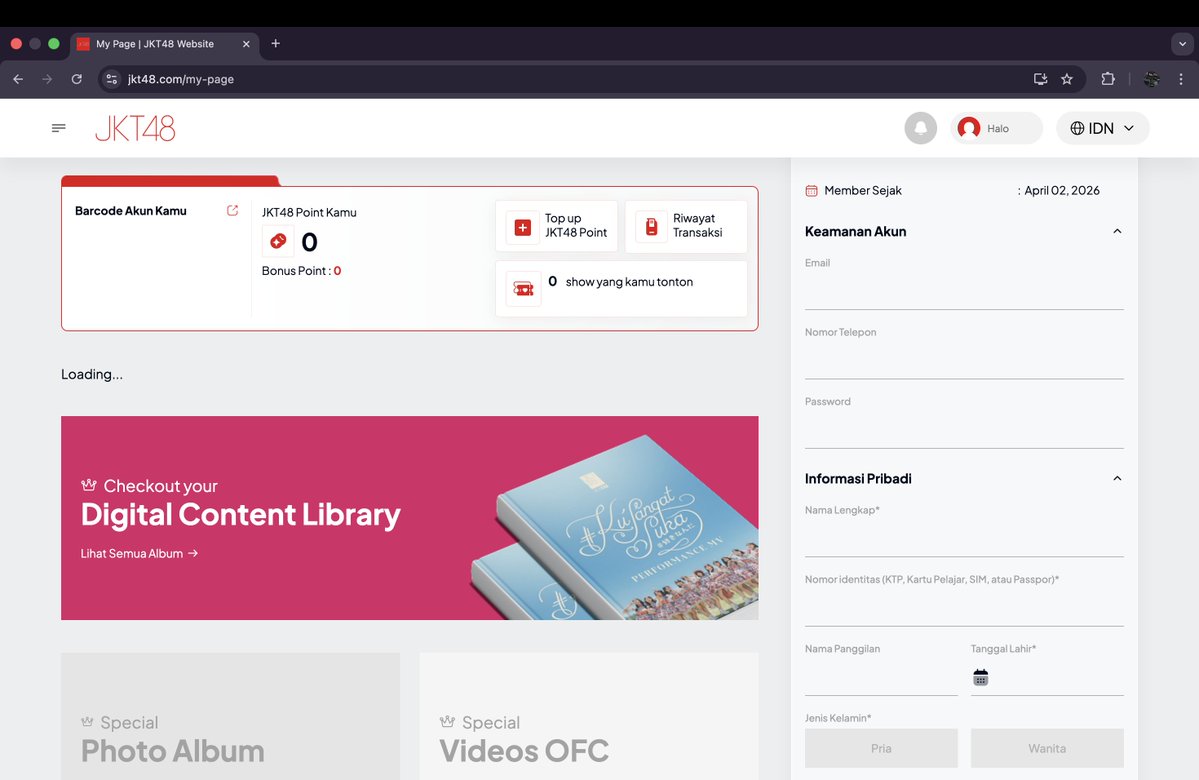The width and height of the screenshot is (1199, 780).
Task: Click the crown icon beside Checkout your
Action: click(x=89, y=485)
